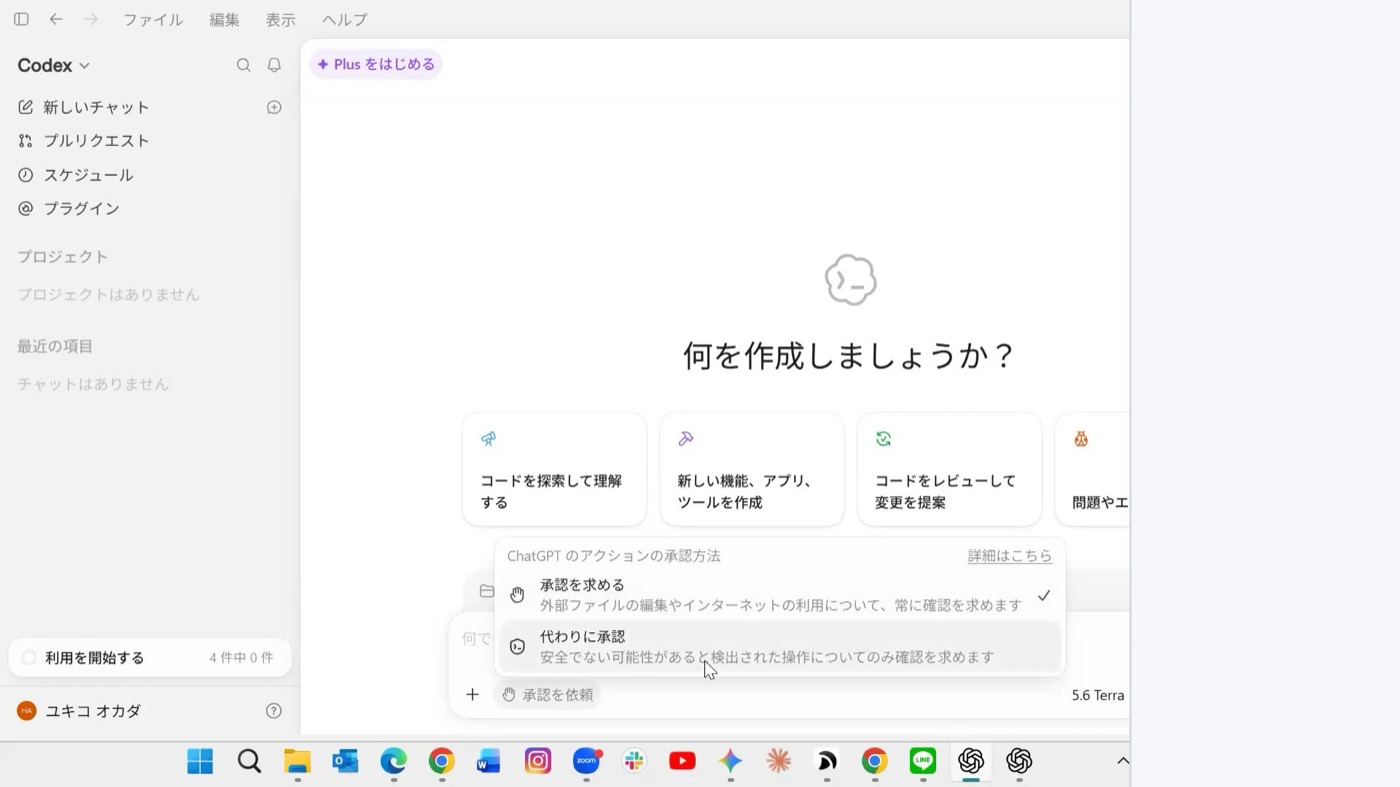Toggle the sidebar panel icon
The width and height of the screenshot is (1400, 787).
(21, 19)
